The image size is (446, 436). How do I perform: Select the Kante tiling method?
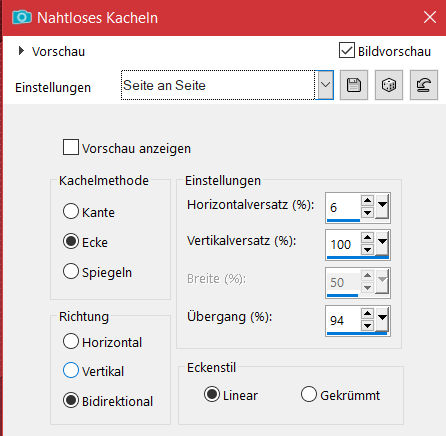pyautogui.click(x=71, y=211)
